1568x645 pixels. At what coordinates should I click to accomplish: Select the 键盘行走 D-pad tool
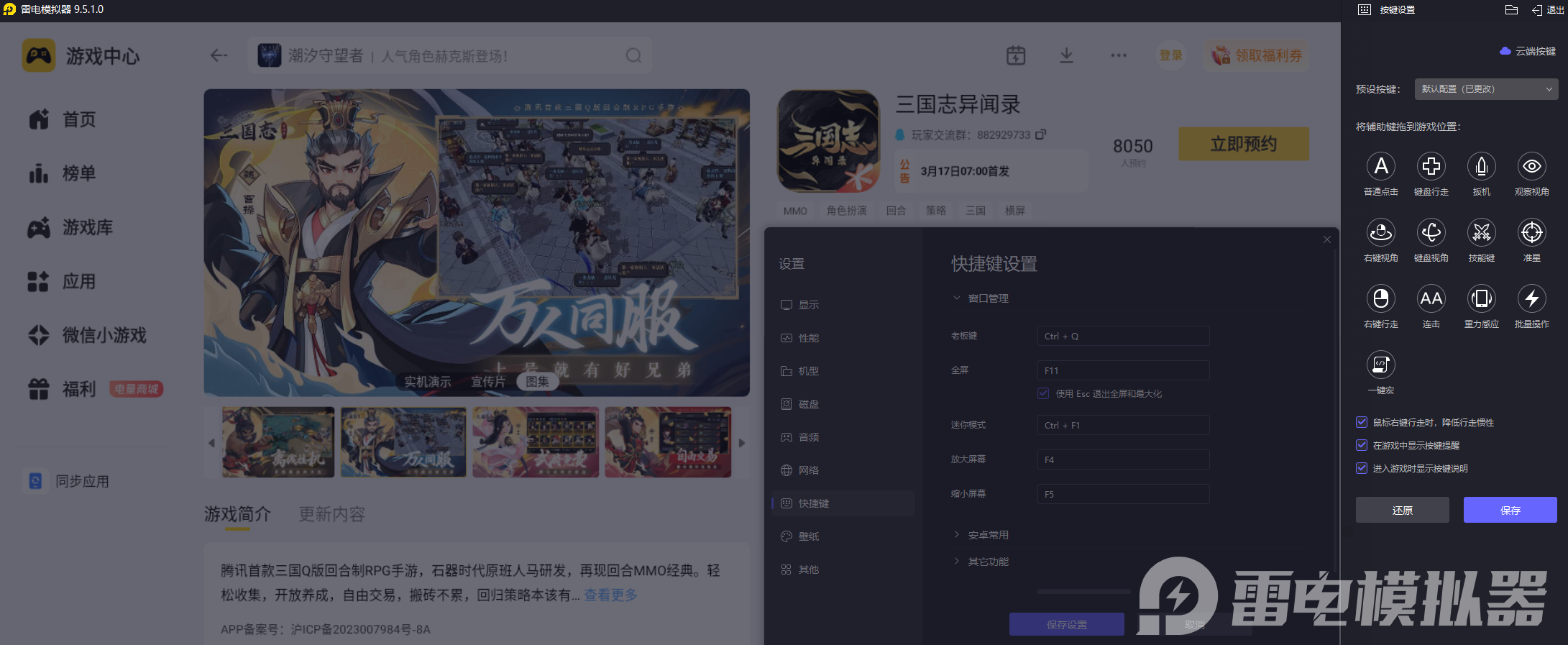1431,167
